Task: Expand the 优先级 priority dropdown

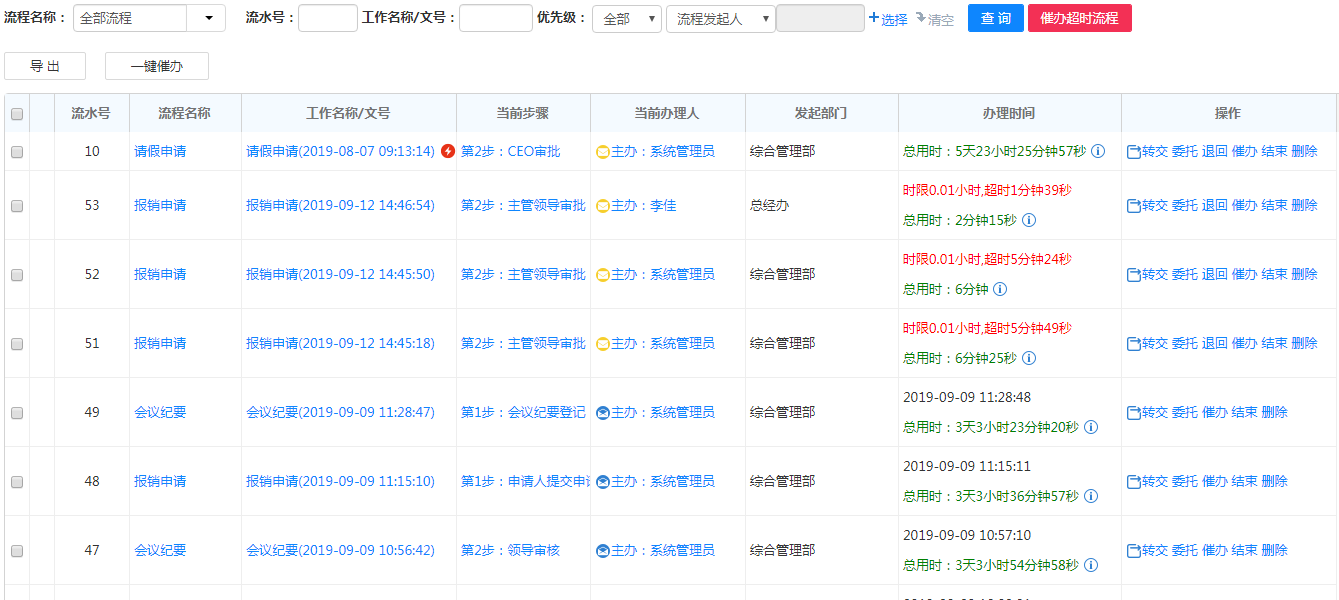Action: pos(626,18)
